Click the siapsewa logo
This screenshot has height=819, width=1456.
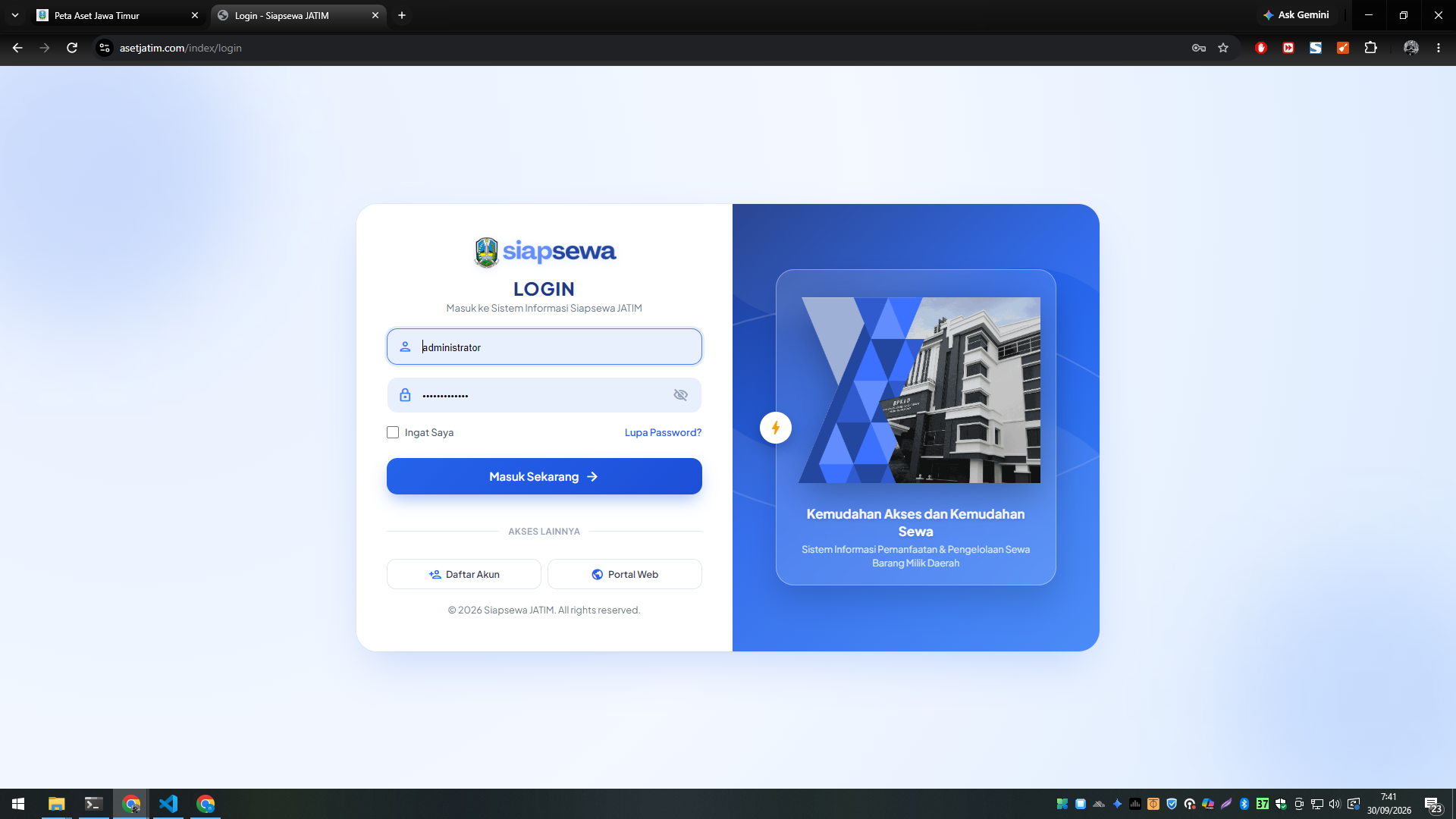[x=544, y=252]
